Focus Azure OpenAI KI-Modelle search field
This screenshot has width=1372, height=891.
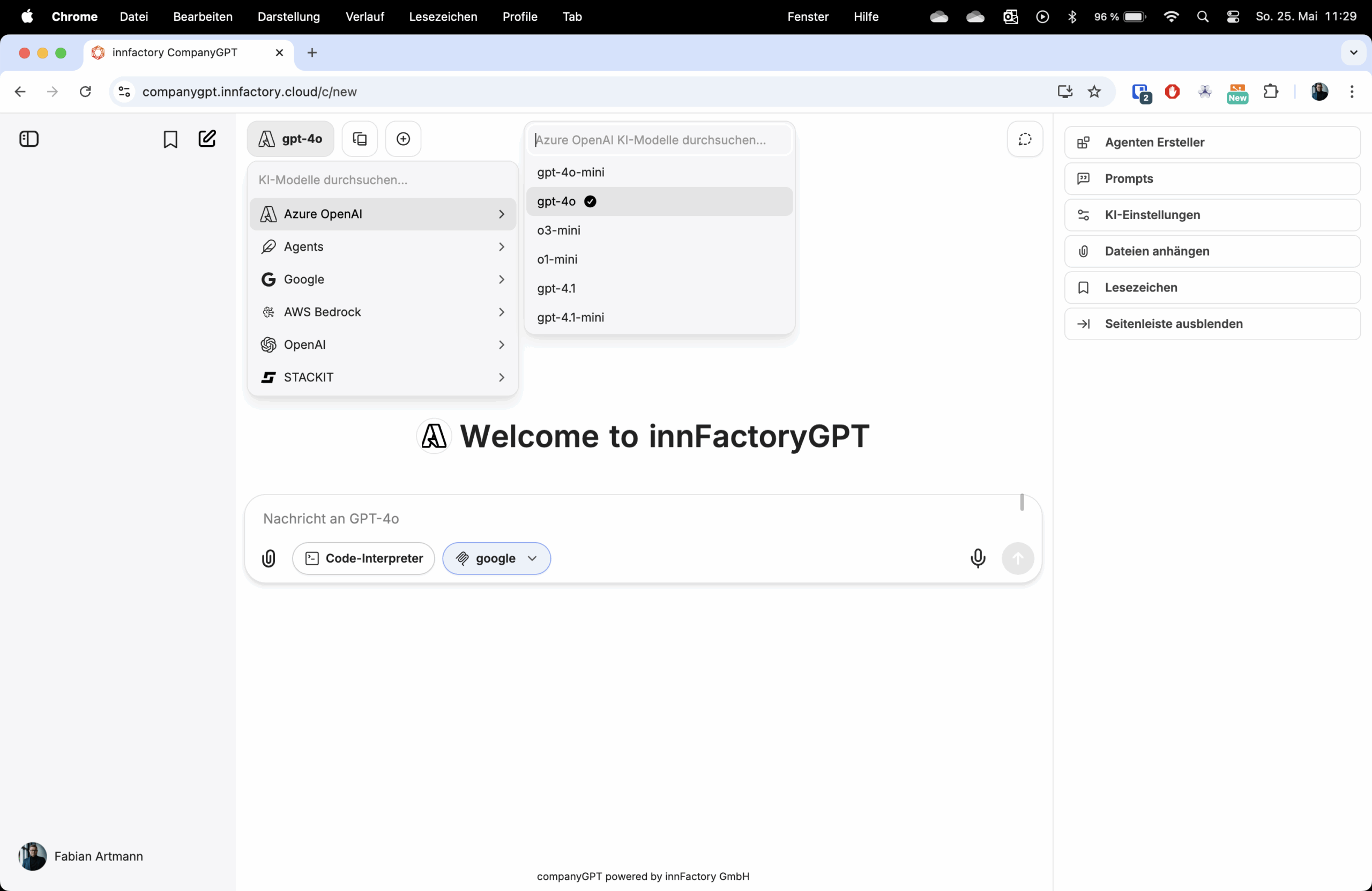[659, 140]
